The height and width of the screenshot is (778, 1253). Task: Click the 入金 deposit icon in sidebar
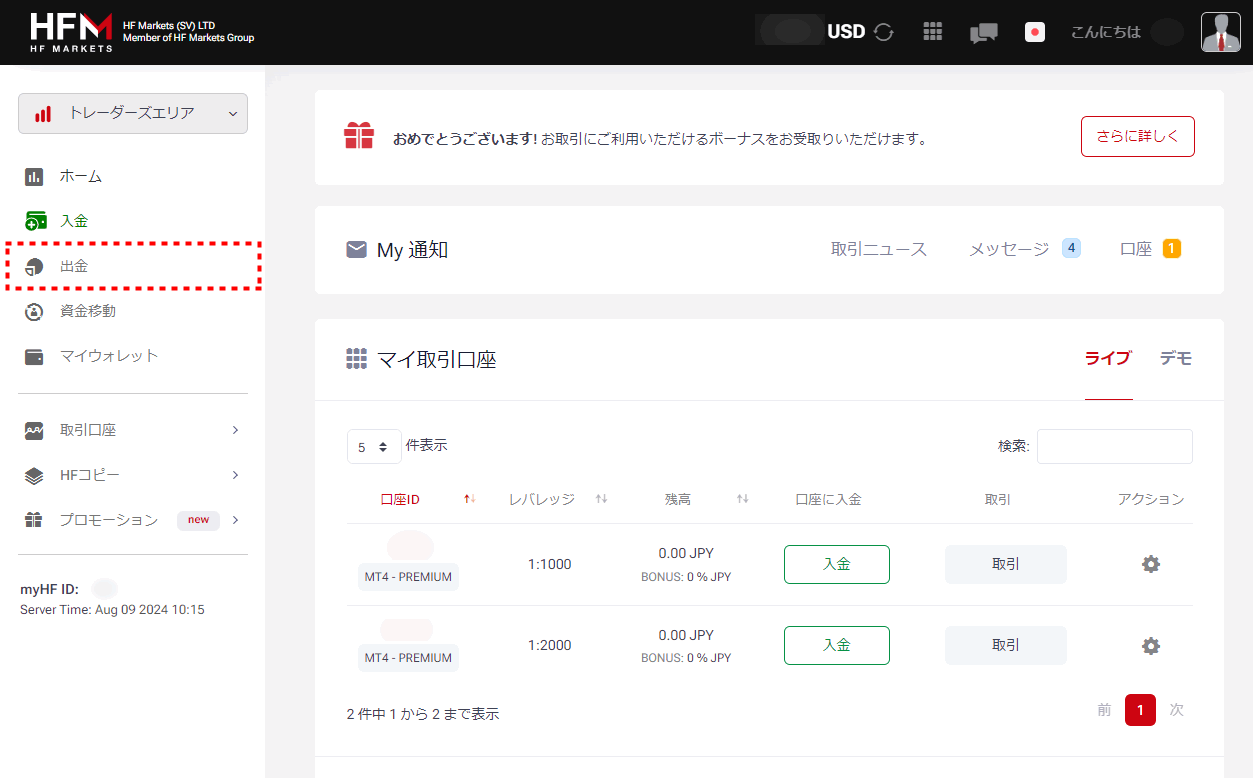(x=35, y=221)
